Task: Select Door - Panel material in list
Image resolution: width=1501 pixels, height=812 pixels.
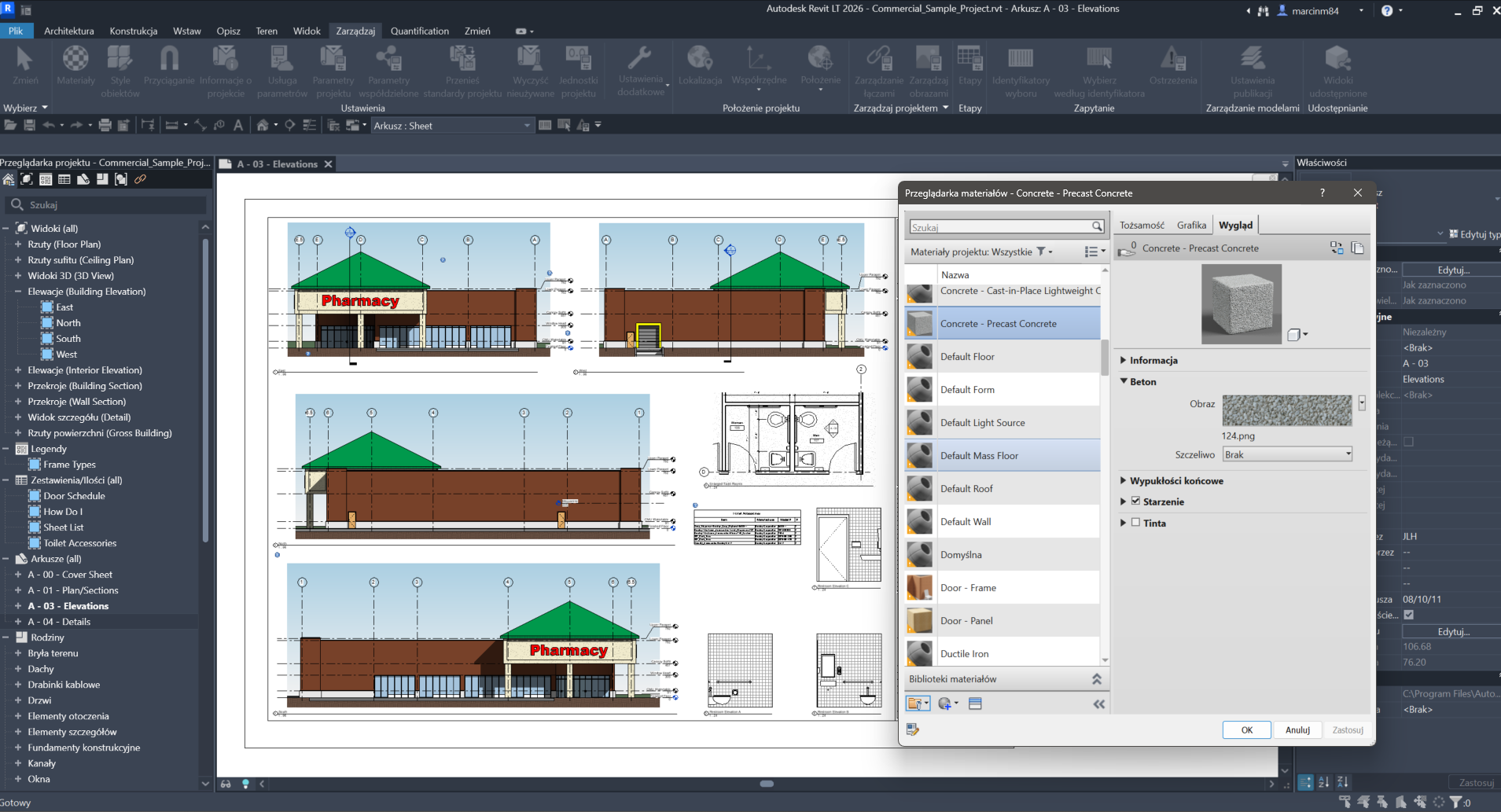Action: coord(1003,620)
